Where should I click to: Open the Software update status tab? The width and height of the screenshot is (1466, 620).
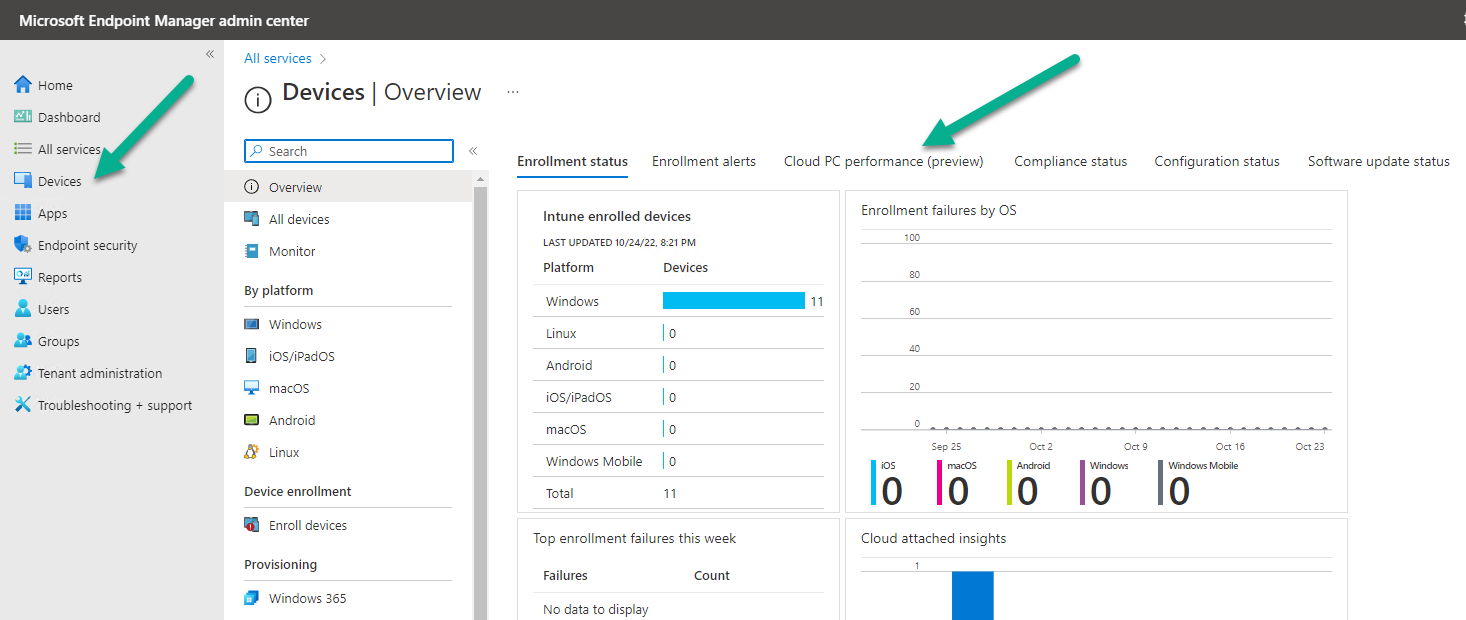click(x=1378, y=161)
